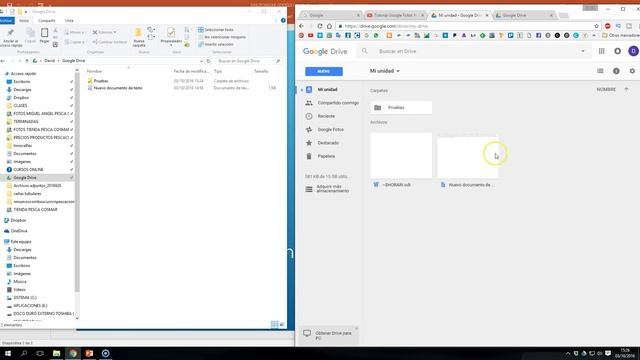Click the Explorer help question mark icon
Viewport: 640px width, 360px height.
pos(283,20)
